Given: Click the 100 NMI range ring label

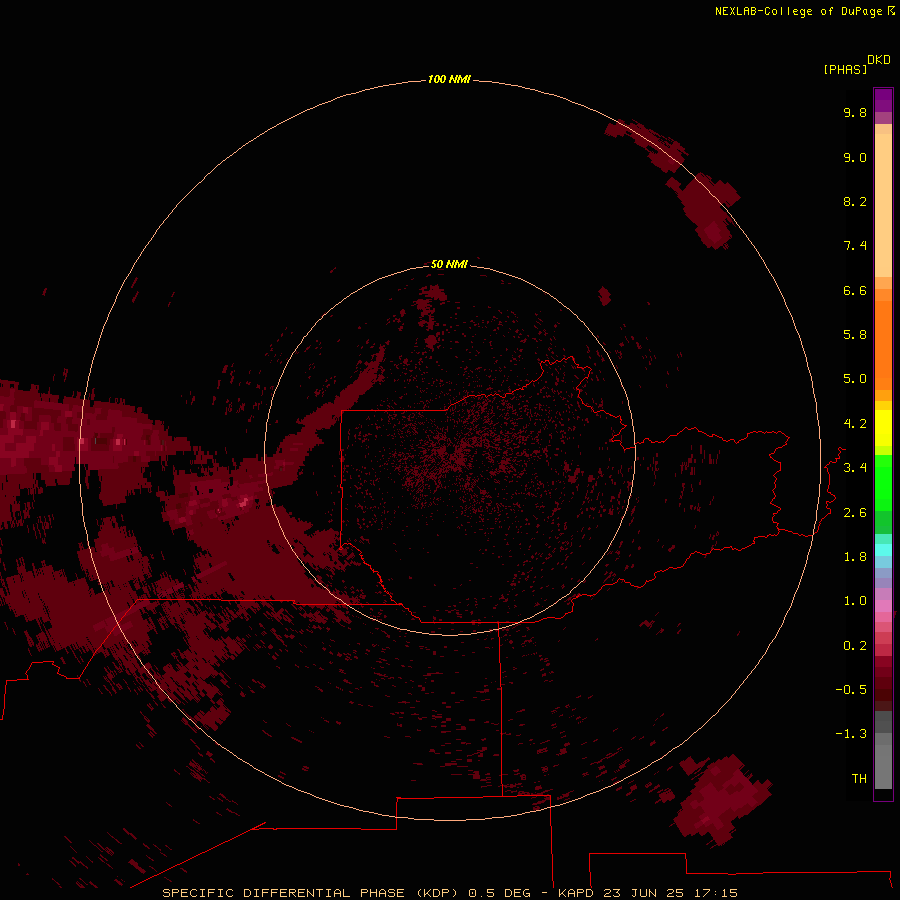Looking at the screenshot, I should click(x=449, y=79).
